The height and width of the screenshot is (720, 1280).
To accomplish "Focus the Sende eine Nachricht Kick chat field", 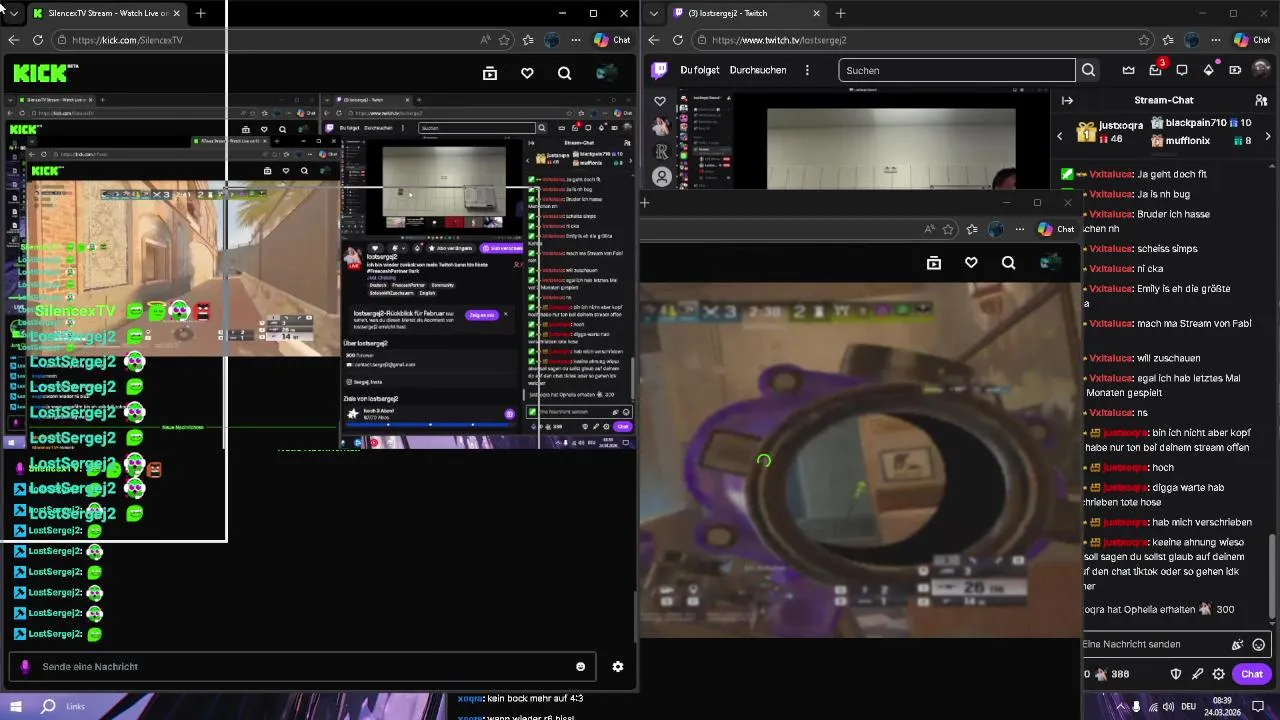I will point(300,667).
